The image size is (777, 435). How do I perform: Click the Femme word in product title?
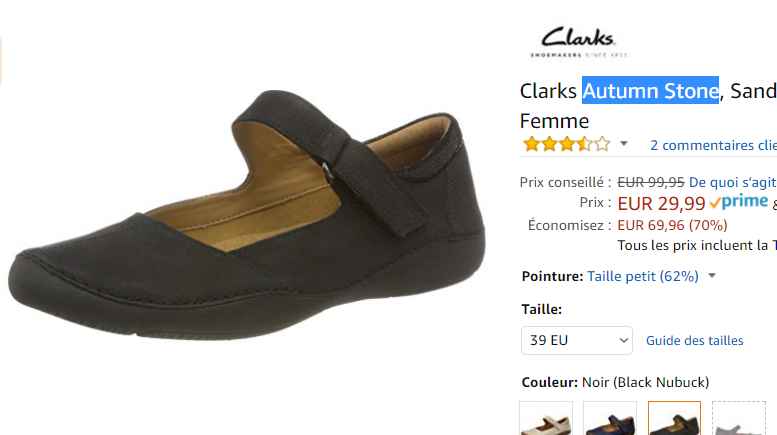click(554, 121)
